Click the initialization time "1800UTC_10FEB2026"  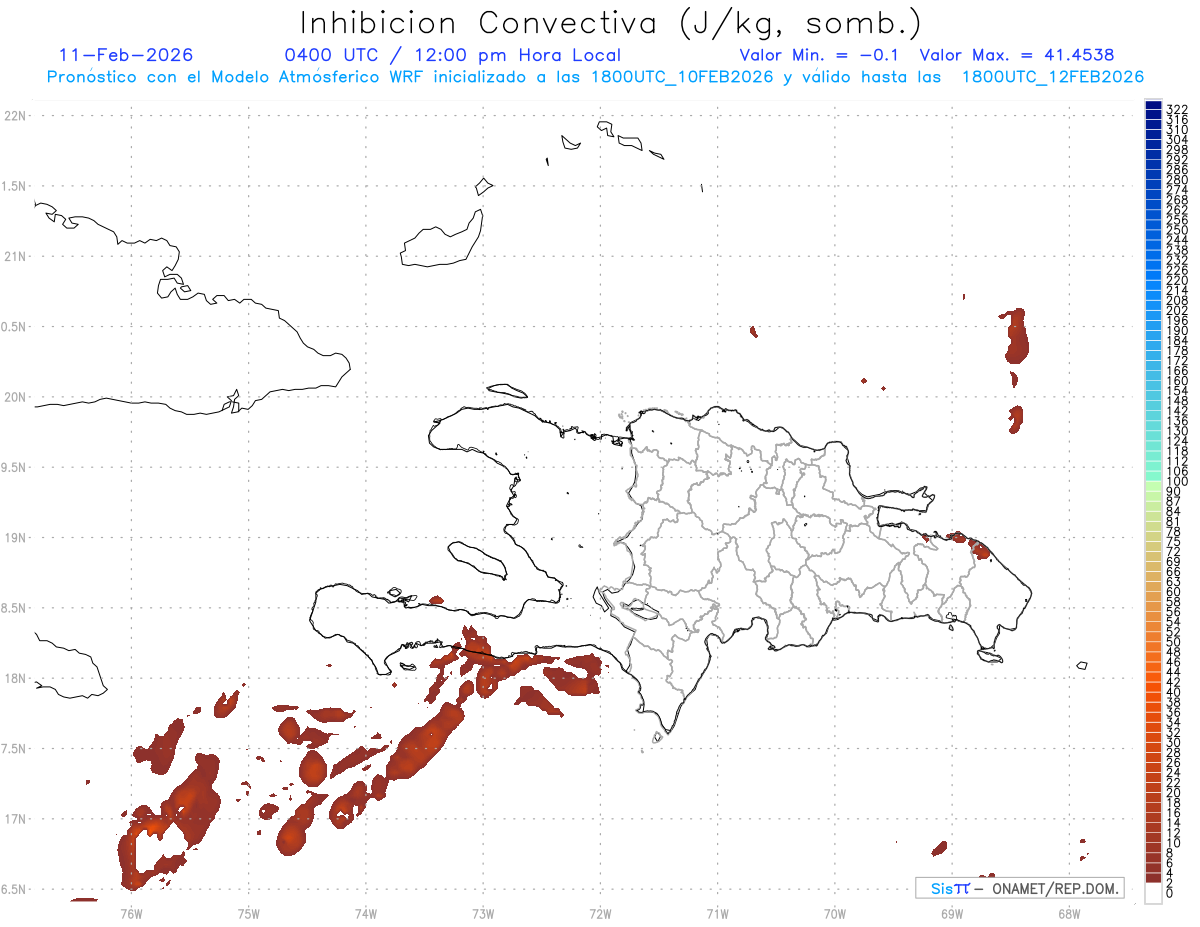point(682,77)
